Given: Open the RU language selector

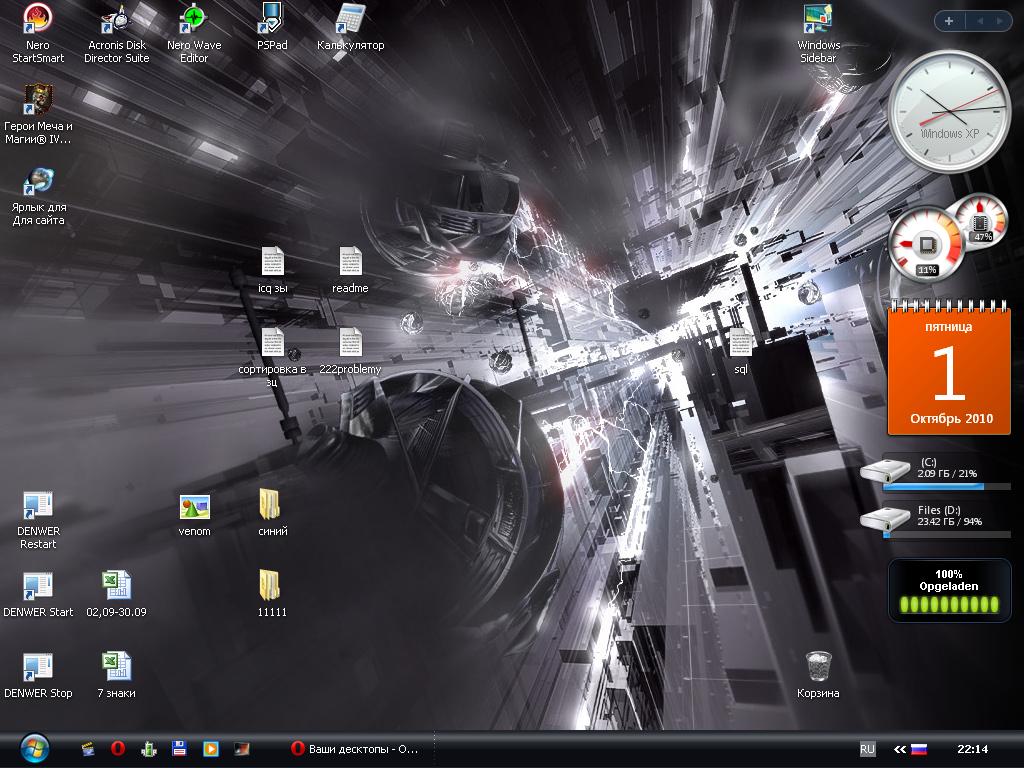Looking at the screenshot, I should tap(867, 749).
